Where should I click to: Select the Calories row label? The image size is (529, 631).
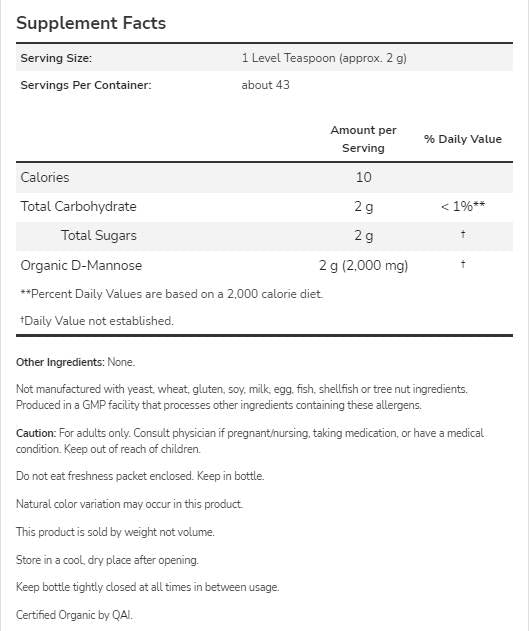45,177
